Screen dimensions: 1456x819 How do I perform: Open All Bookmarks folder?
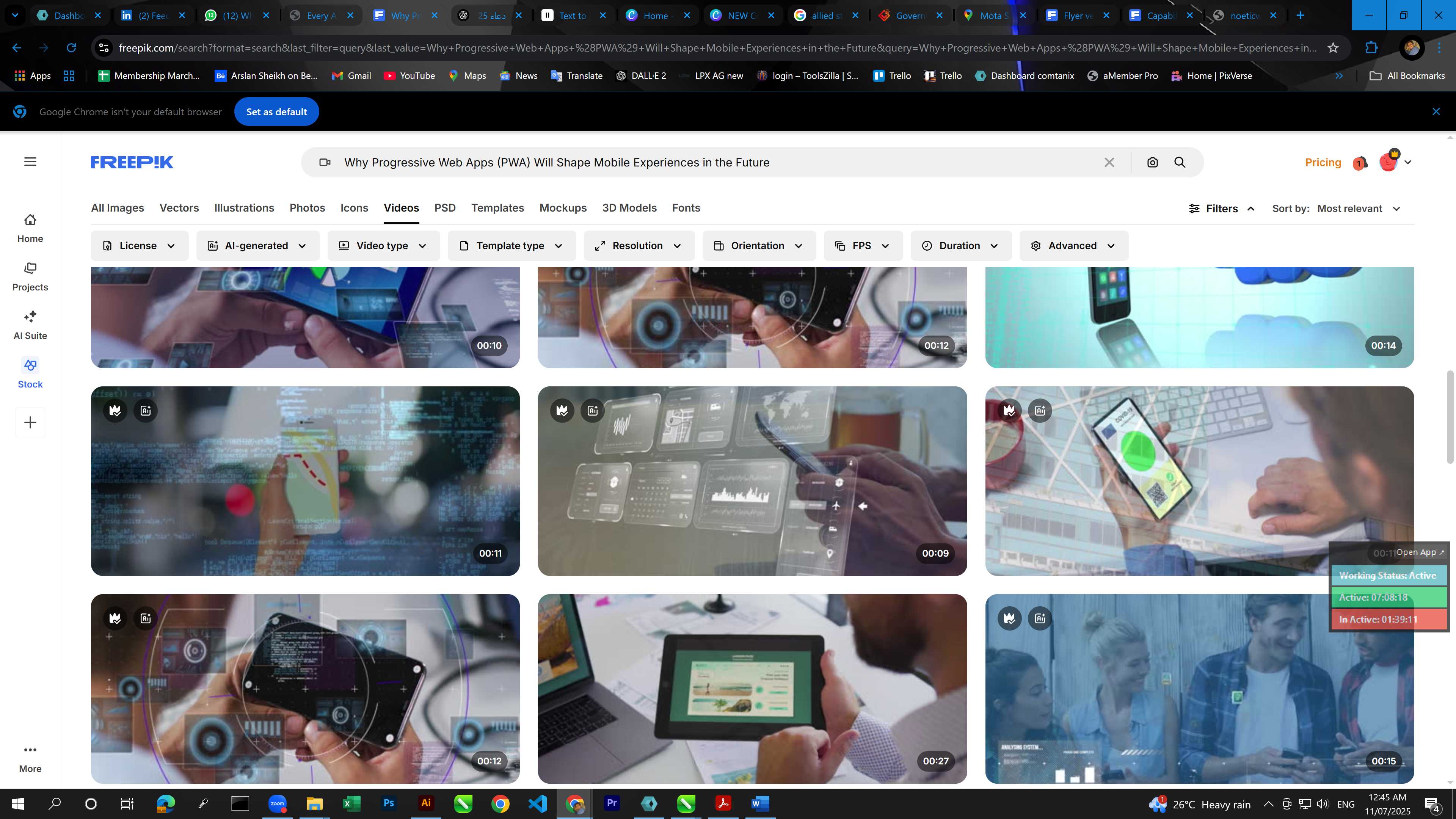tap(1407, 76)
